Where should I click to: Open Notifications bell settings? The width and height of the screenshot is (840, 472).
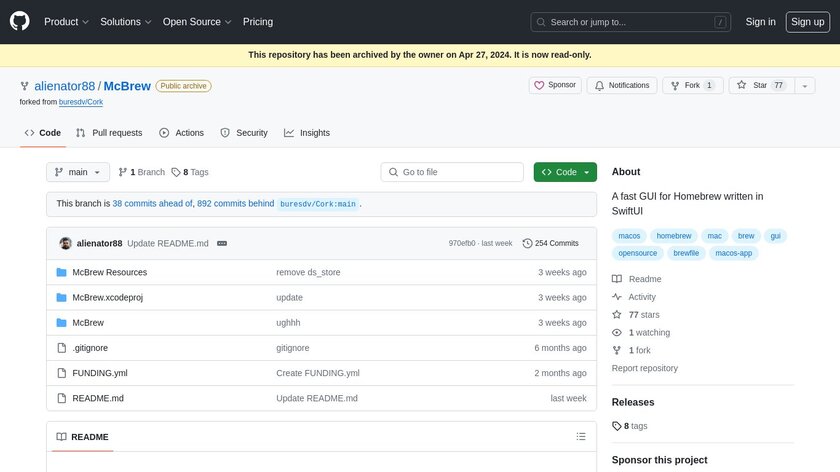click(622, 86)
